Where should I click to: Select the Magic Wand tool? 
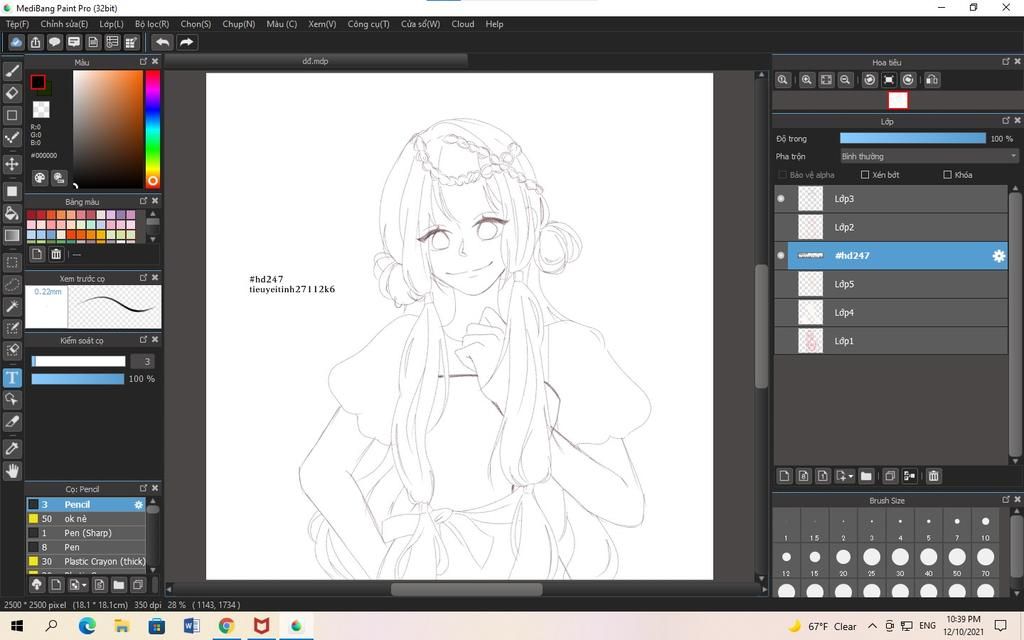pos(12,306)
